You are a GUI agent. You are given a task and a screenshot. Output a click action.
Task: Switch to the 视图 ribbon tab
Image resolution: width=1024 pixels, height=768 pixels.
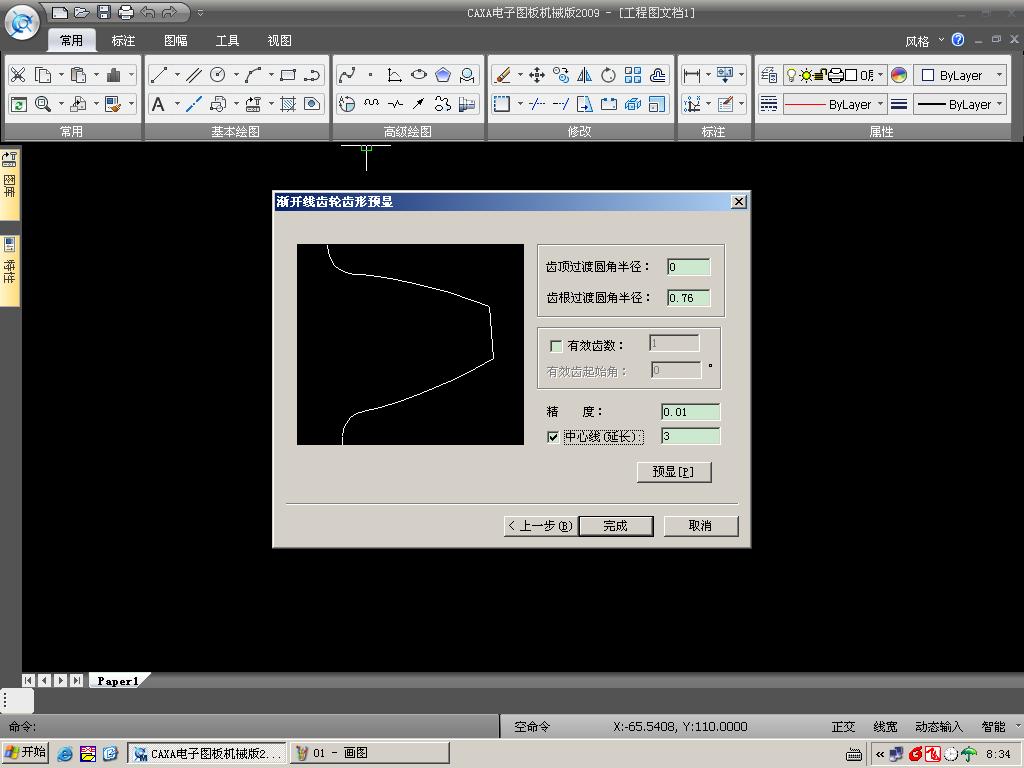(x=280, y=40)
